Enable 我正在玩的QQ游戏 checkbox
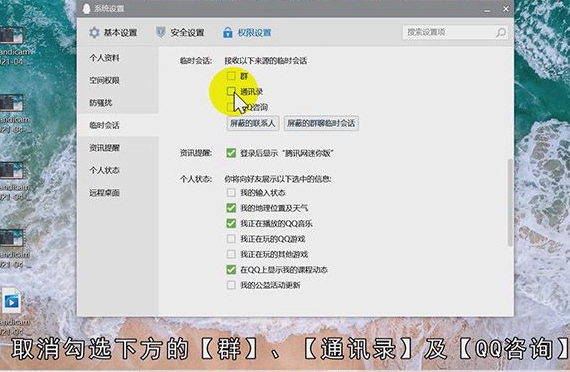This screenshot has height=372, width=570. pyautogui.click(x=231, y=239)
